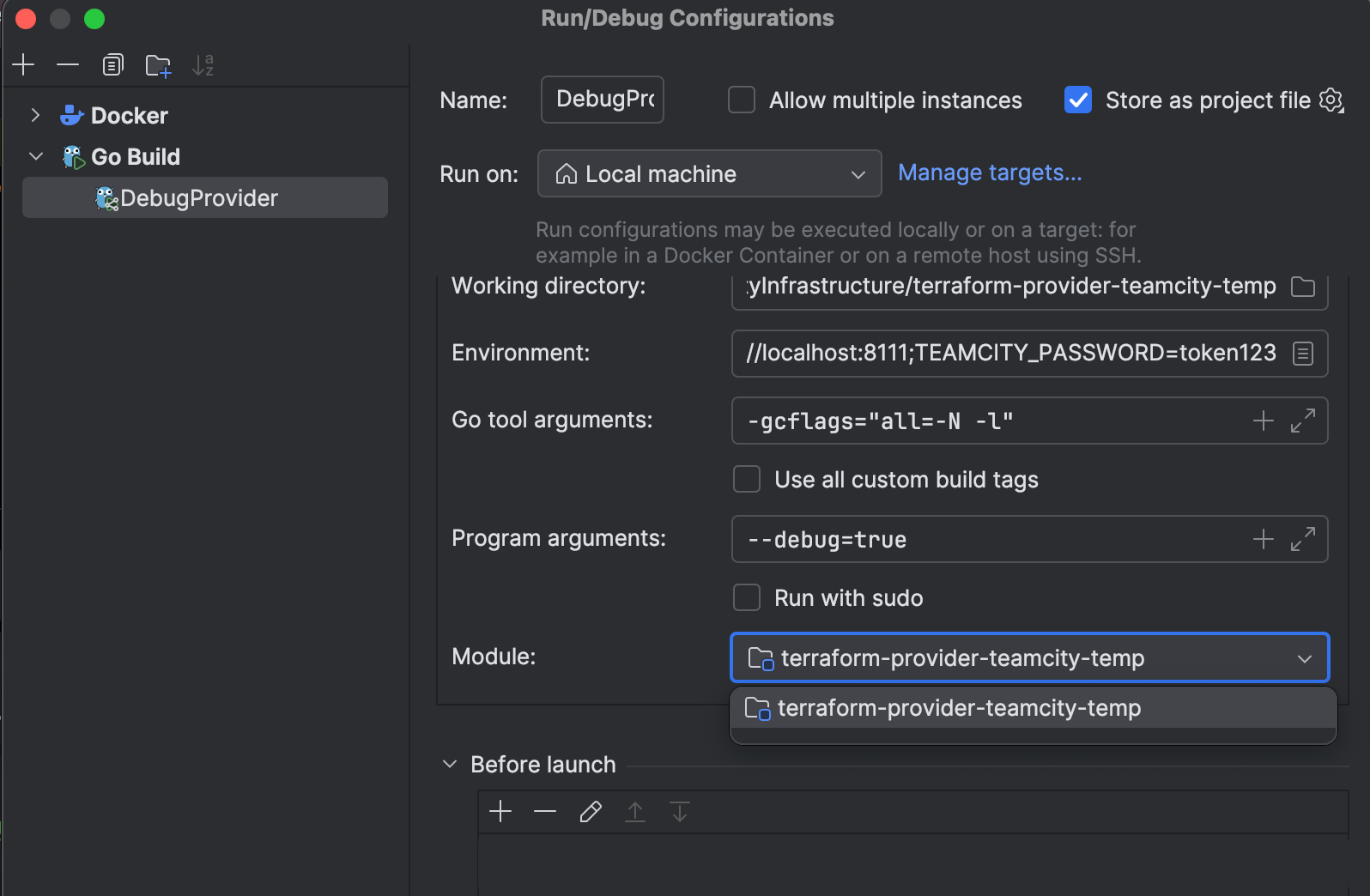Screen dimensions: 1370x896
Task: Edit the Before launch task with the pencil
Action: point(591,811)
